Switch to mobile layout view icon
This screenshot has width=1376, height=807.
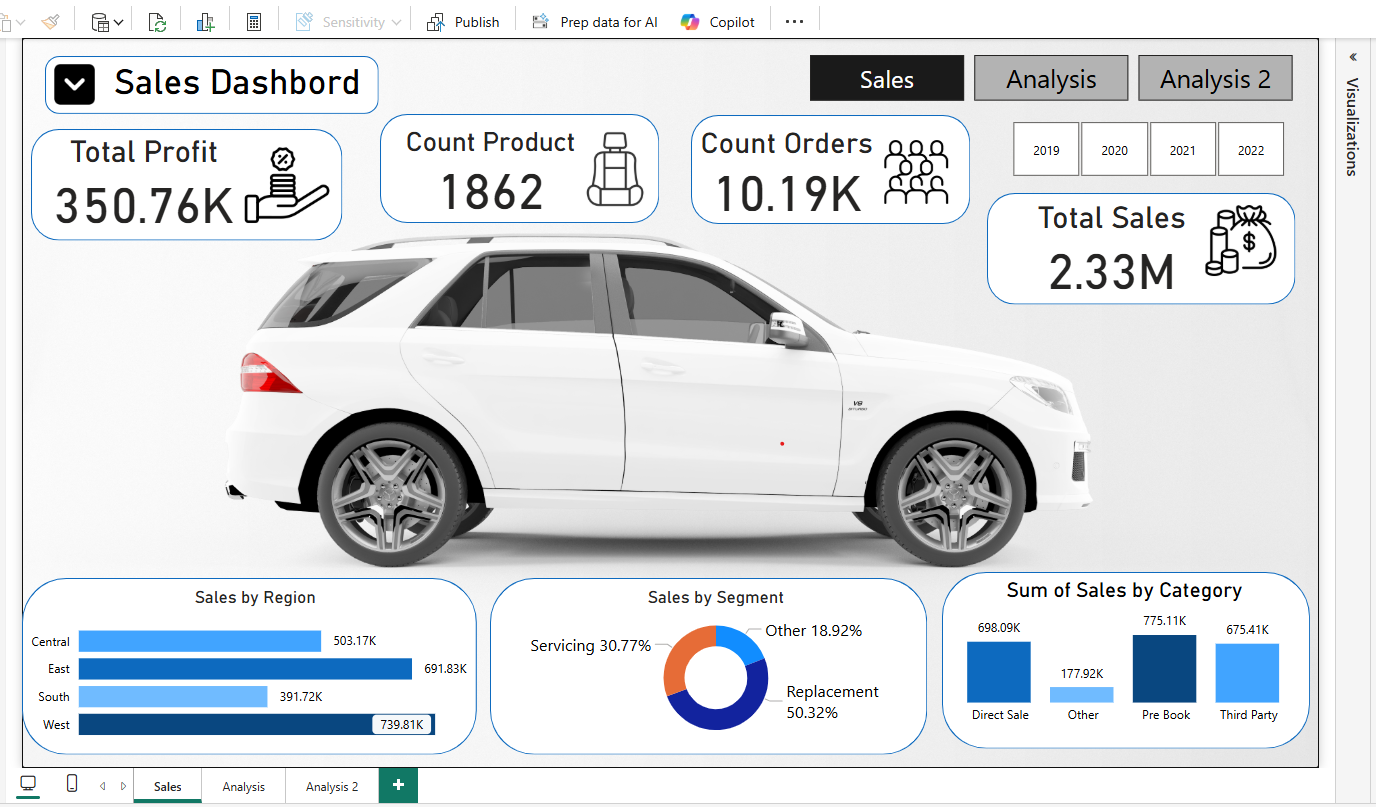click(x=72, y=784)
